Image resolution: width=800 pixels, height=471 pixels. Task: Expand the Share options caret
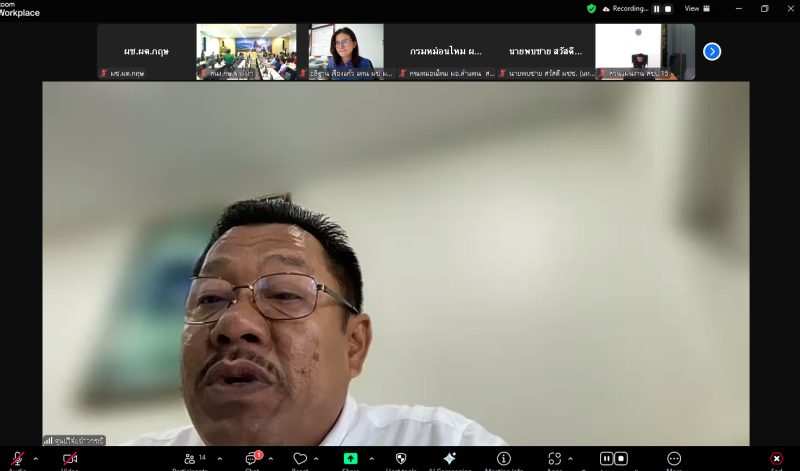[371, 459]
